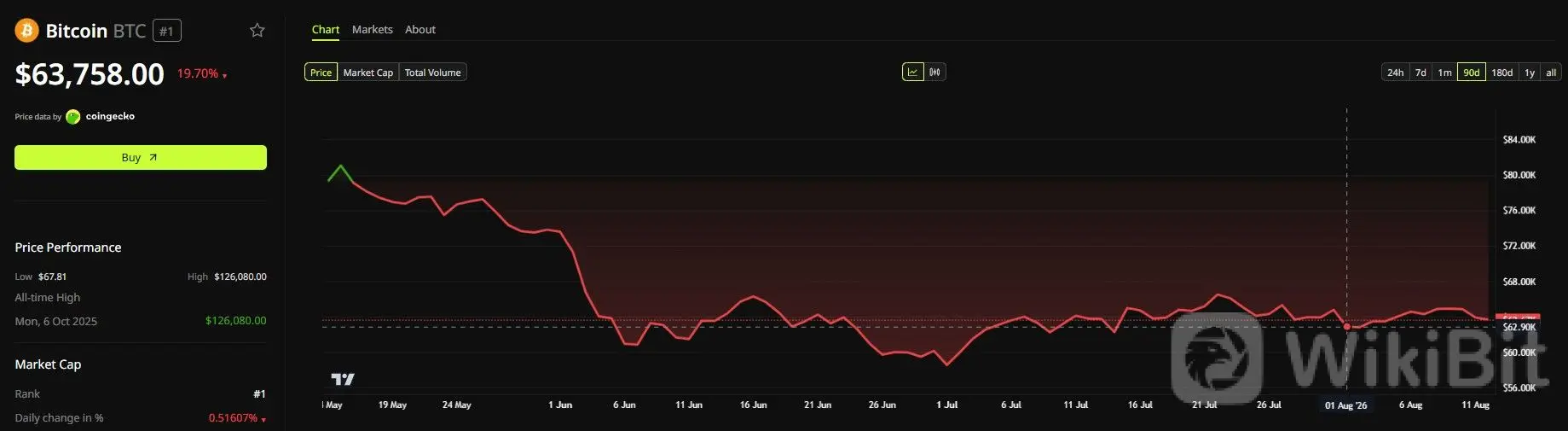Set chart range to 1m

tap(1444, 73)
